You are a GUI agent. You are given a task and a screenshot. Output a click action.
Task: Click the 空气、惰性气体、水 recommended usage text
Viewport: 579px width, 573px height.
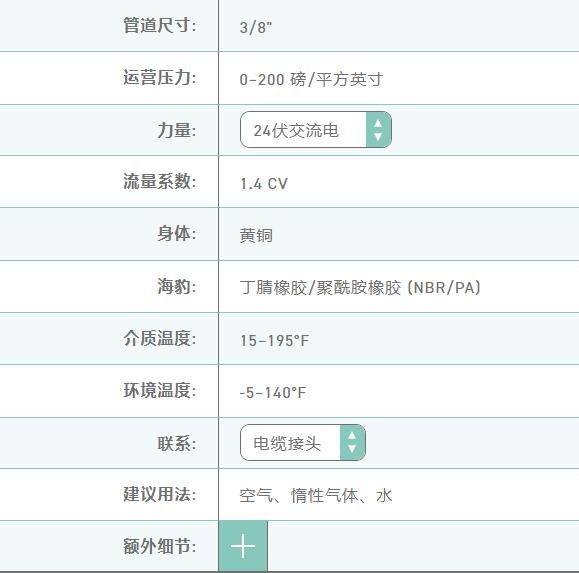pyautogui.click(x=316, y=495)
